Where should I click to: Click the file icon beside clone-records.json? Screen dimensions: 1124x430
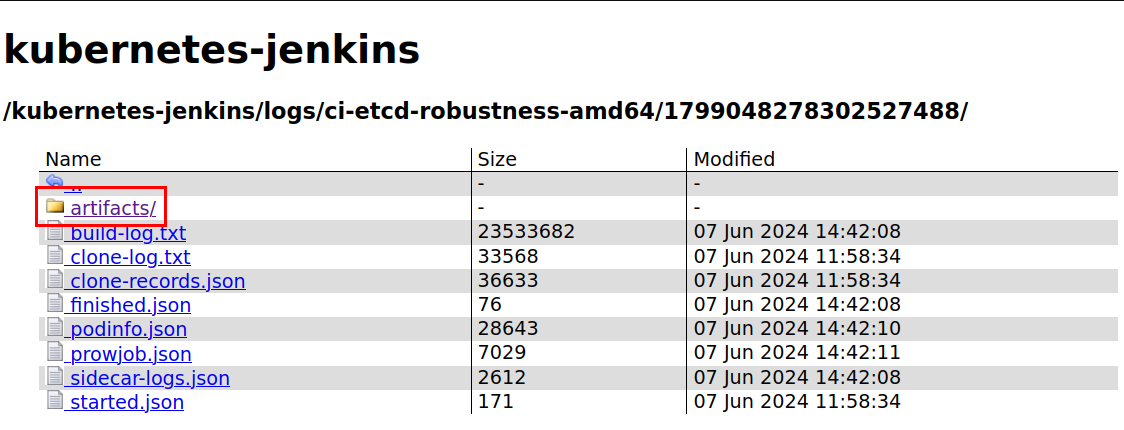54,280
